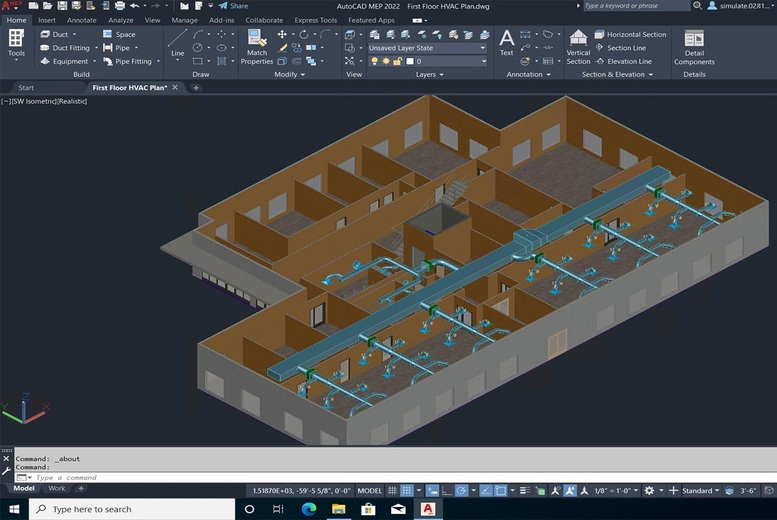Select the Duct Fitting tool

(65, 48)
